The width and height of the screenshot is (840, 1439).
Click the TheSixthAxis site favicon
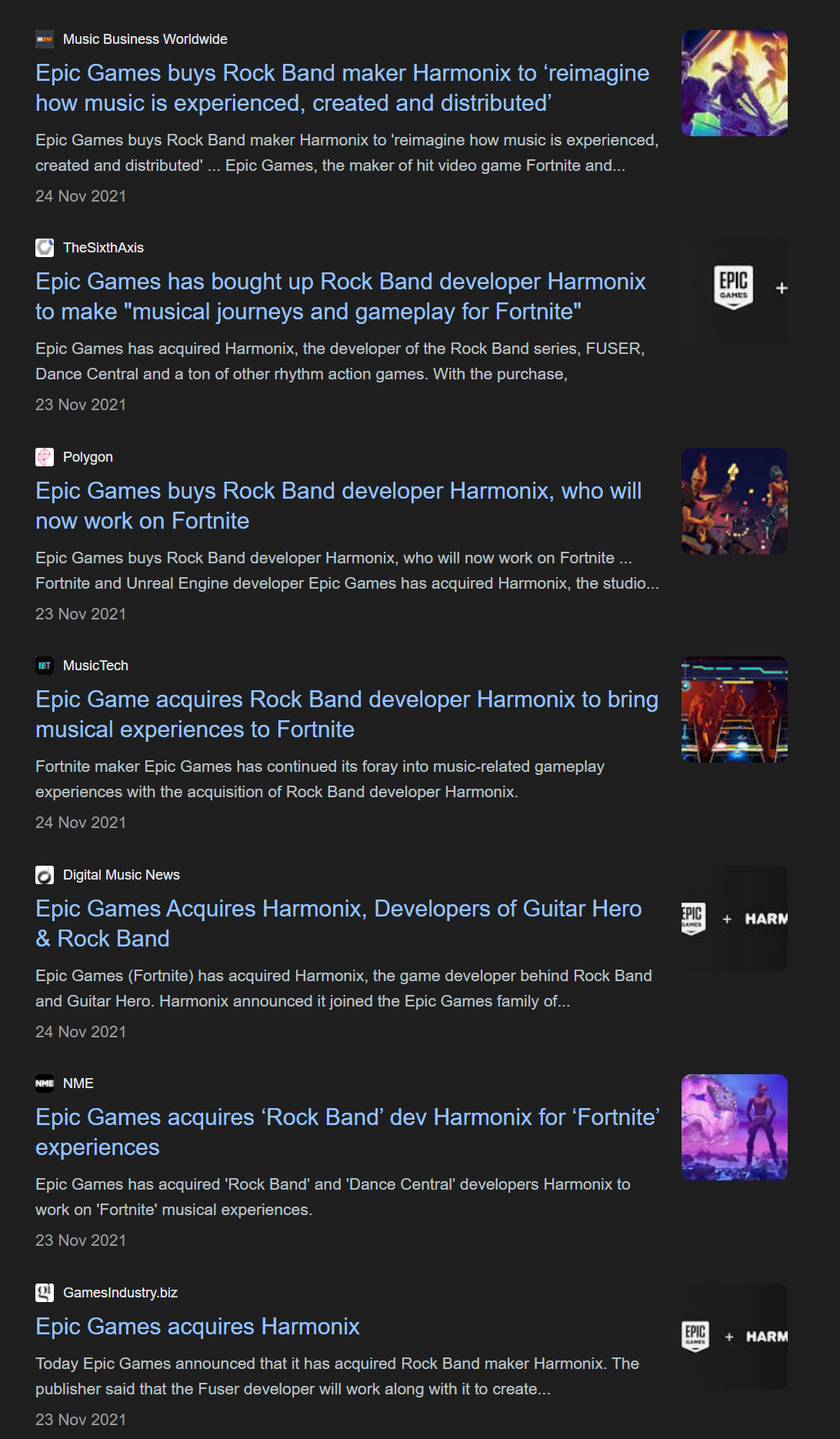pos(45,248)
